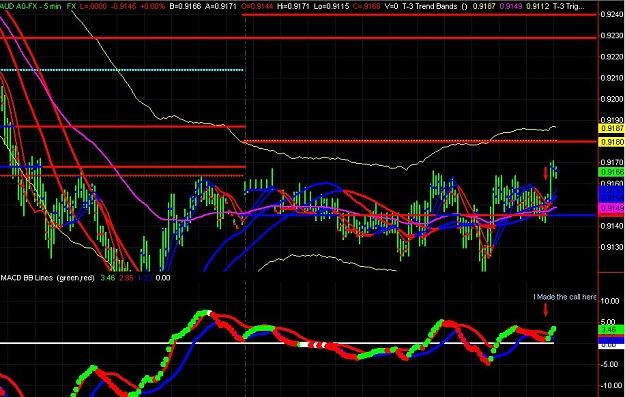Click the 0.9140 price axis label
The image size is (625, 397).
(611, 226)
